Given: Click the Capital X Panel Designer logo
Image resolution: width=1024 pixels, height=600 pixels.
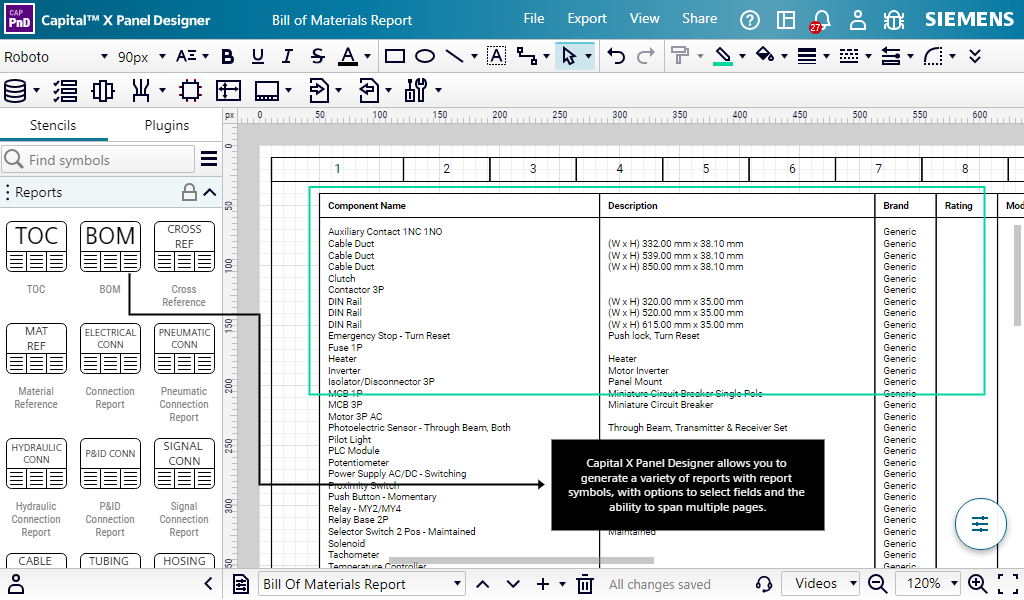Looking at the screenshot, I should pos(19,19).
